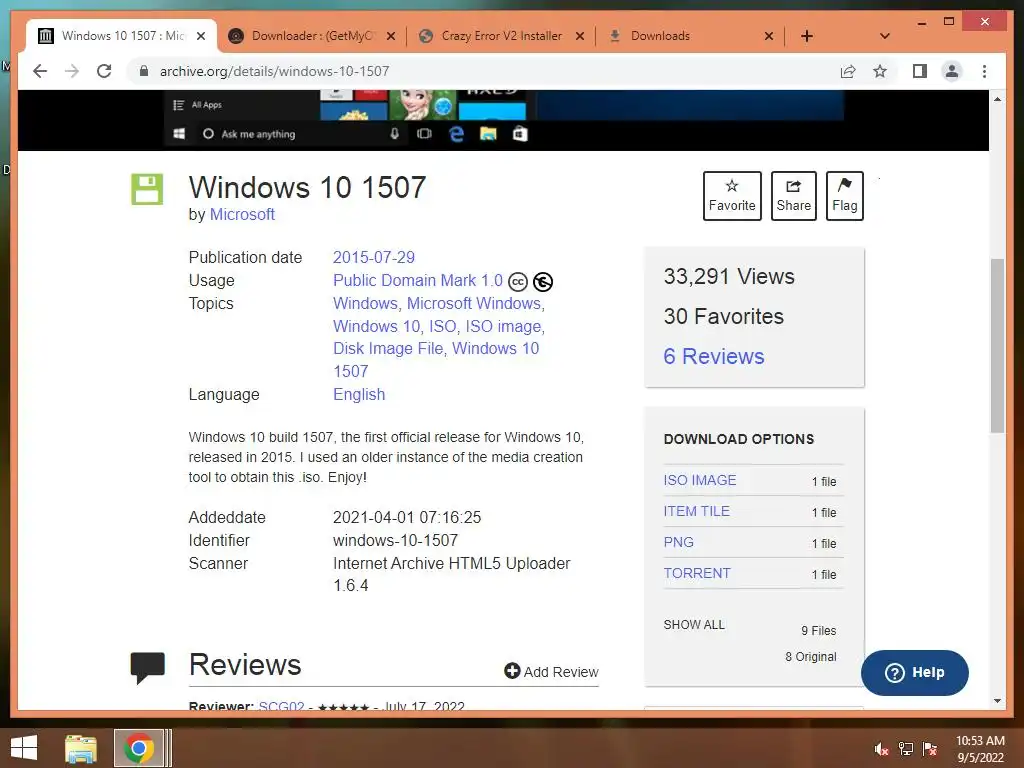Click the Edge icon in the preview image
1024x768 pixels.
(x=456, y=134)
